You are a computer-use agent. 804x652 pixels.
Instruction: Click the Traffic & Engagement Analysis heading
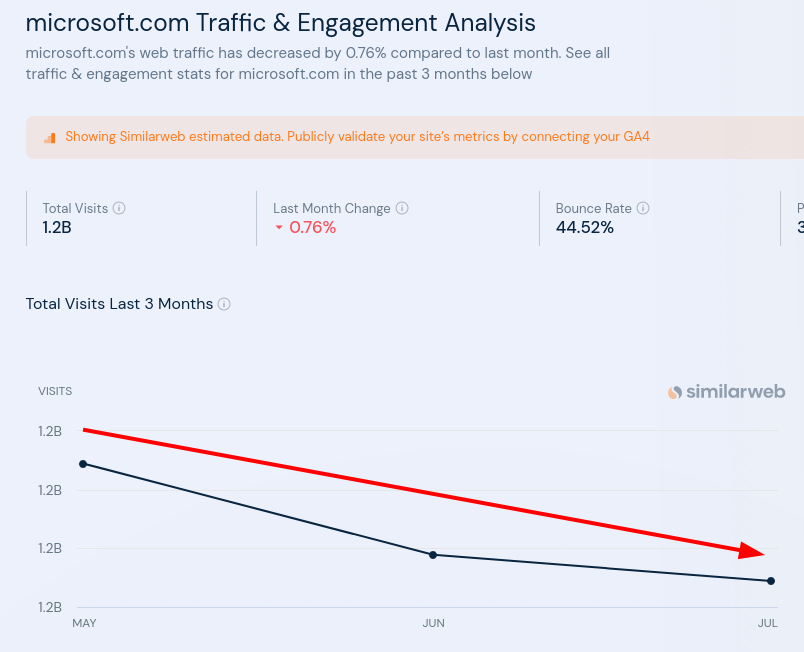click(x=280, y=22)
